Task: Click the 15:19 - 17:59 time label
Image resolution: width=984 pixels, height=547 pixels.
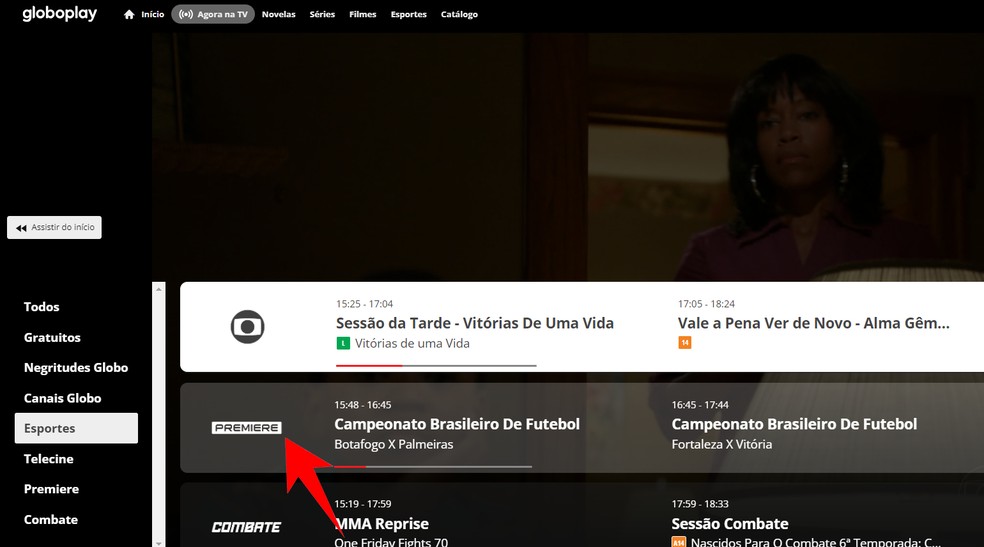Action: tap(363, 504)
